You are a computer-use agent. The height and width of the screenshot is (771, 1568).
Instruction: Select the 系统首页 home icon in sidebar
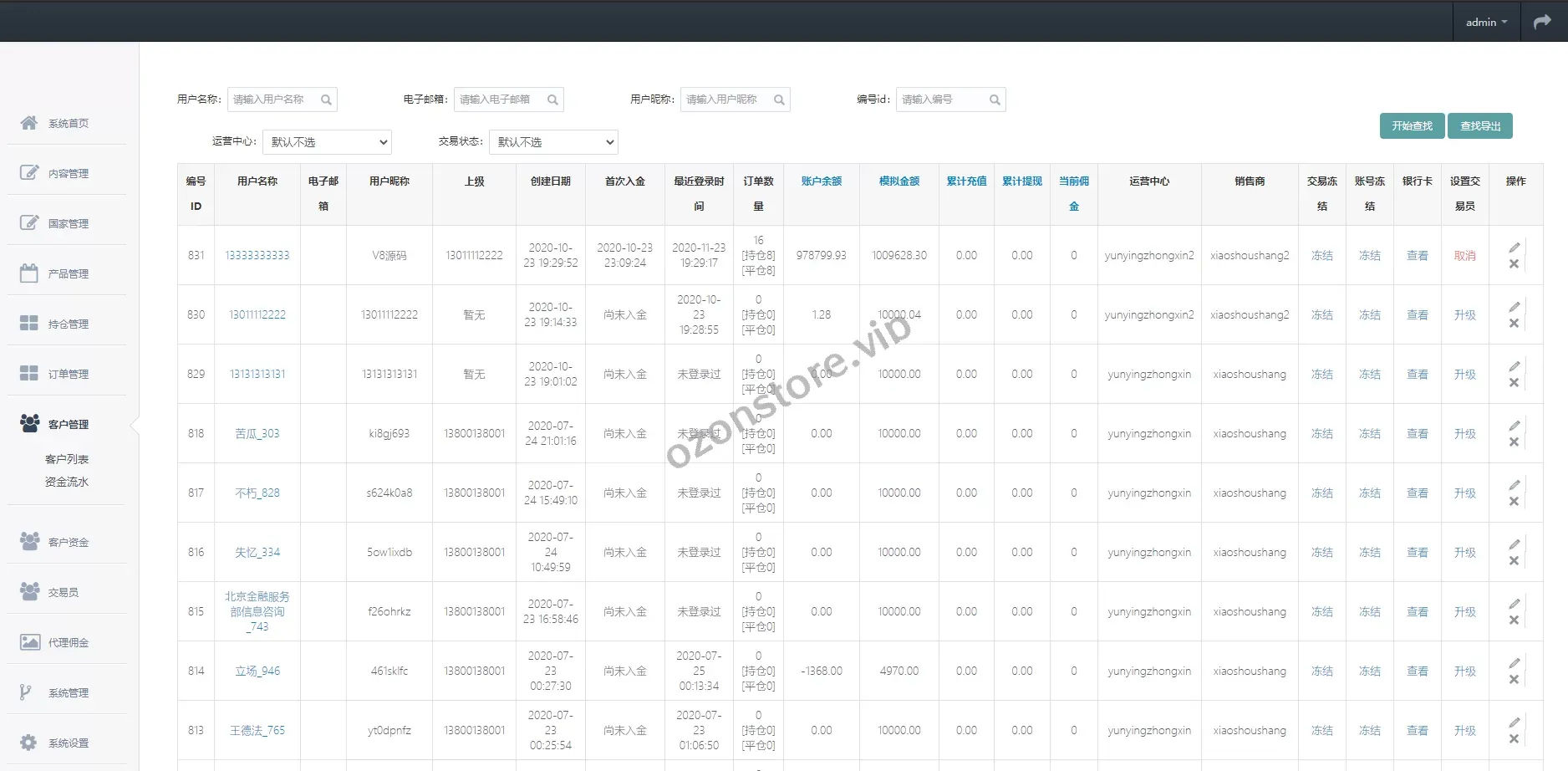tap(28, 122)
